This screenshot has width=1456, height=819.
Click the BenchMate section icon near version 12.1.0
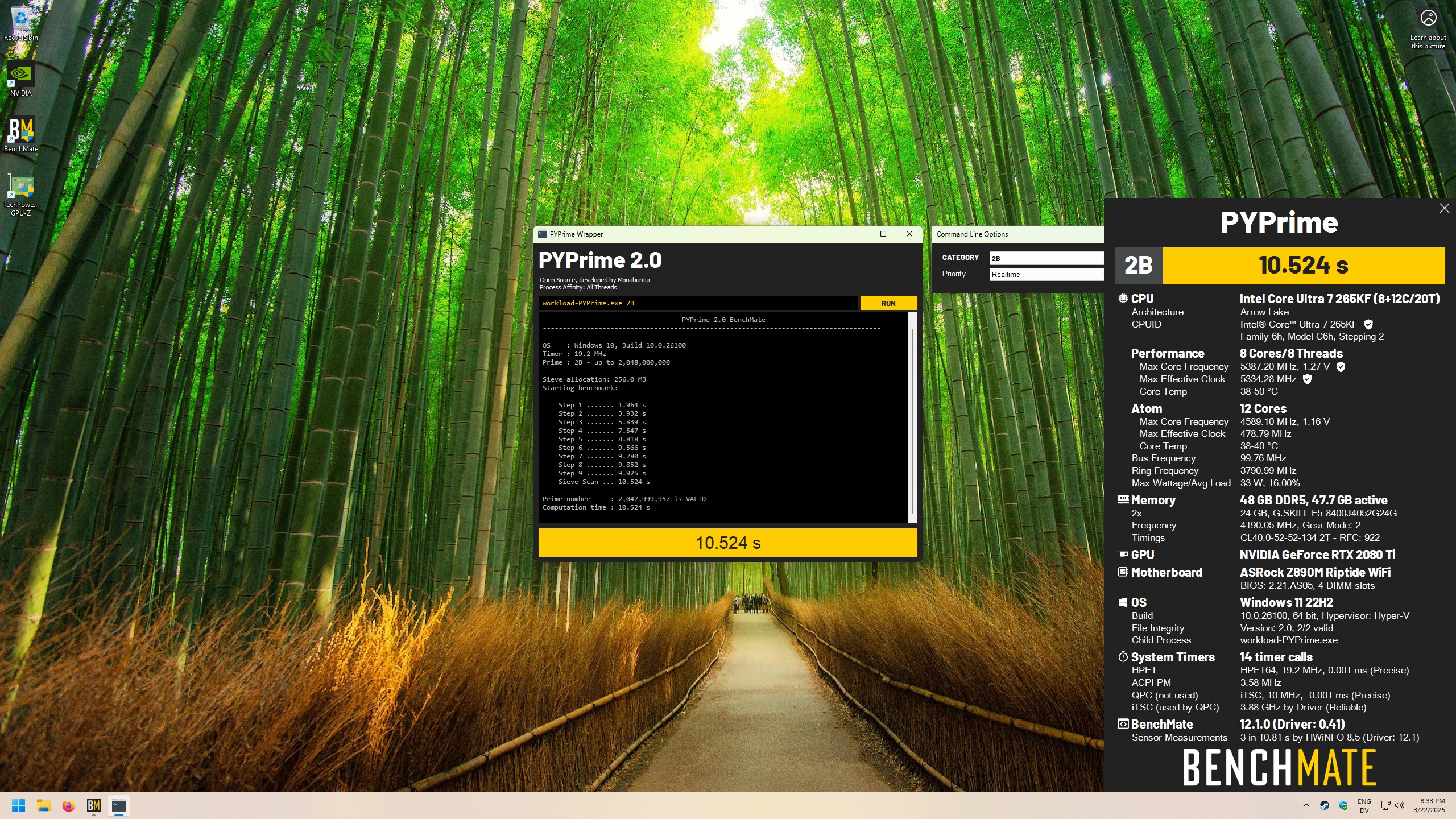[x=1123, y=724]
